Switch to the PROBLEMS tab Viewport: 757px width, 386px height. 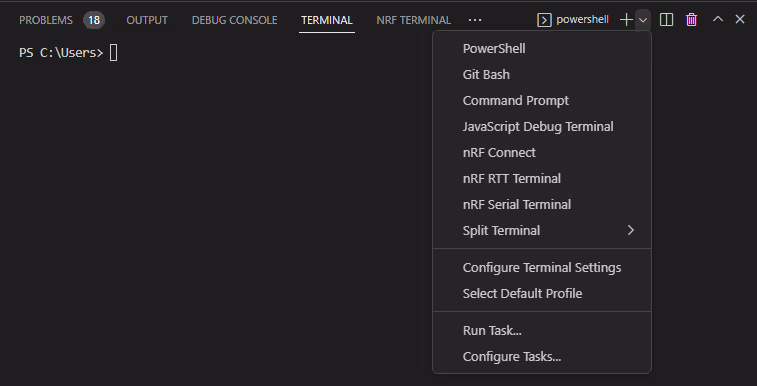coord(46,20)
